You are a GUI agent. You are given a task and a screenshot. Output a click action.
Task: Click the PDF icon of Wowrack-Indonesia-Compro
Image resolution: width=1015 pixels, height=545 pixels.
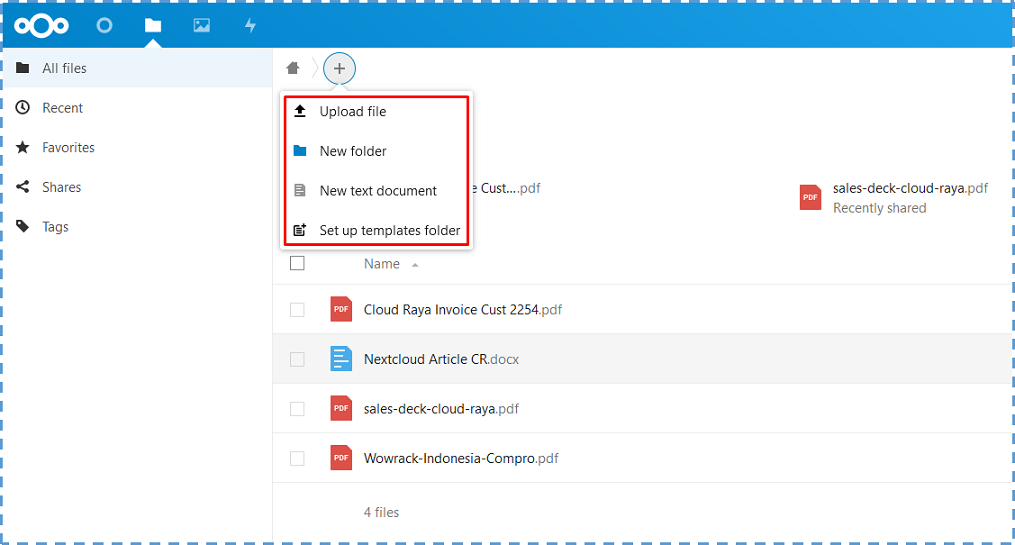pos(341,458)
